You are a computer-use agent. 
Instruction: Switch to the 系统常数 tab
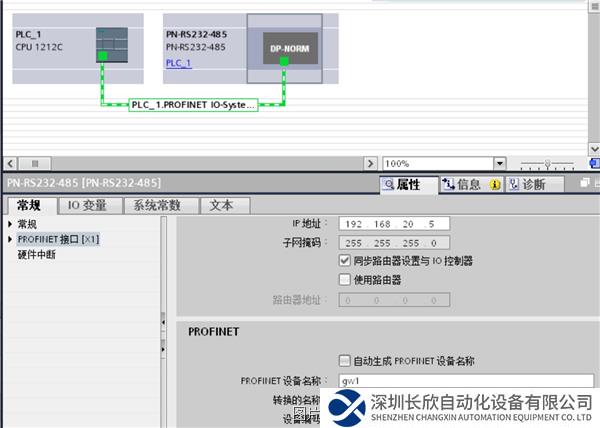[x=158, y=205]
